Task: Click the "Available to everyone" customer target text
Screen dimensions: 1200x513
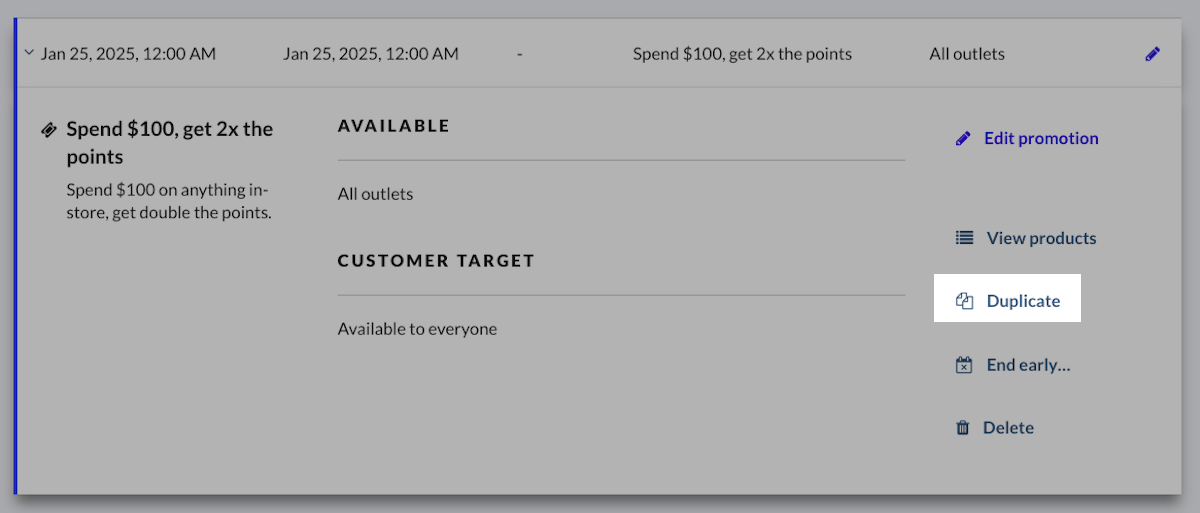Action: click(417, 328)
